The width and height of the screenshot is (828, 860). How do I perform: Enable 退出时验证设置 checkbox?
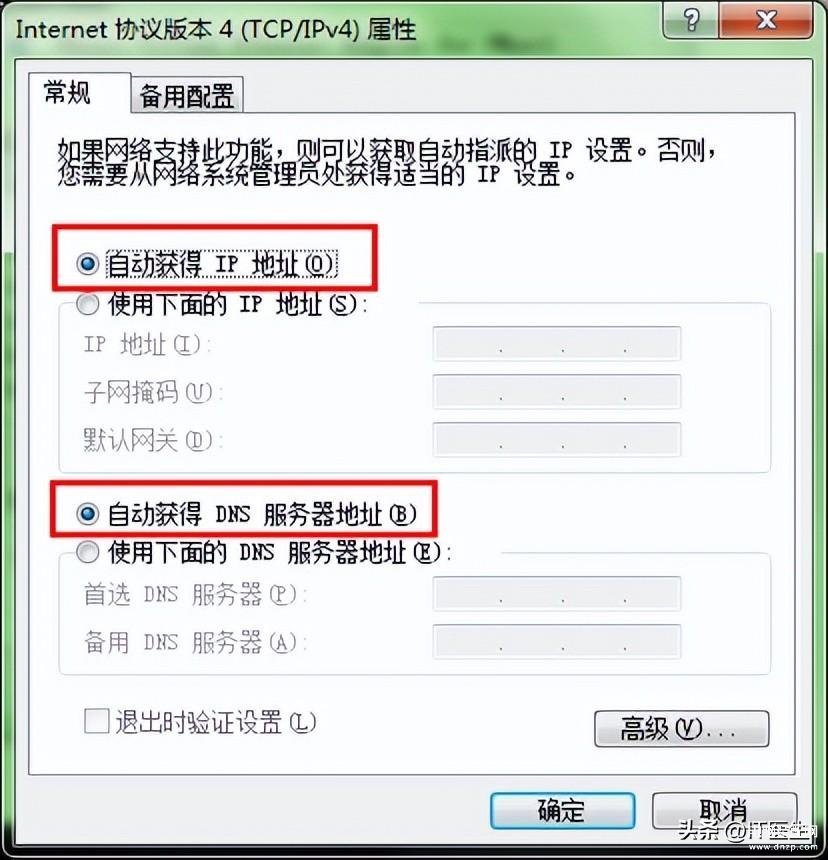[x=97, y=721]
